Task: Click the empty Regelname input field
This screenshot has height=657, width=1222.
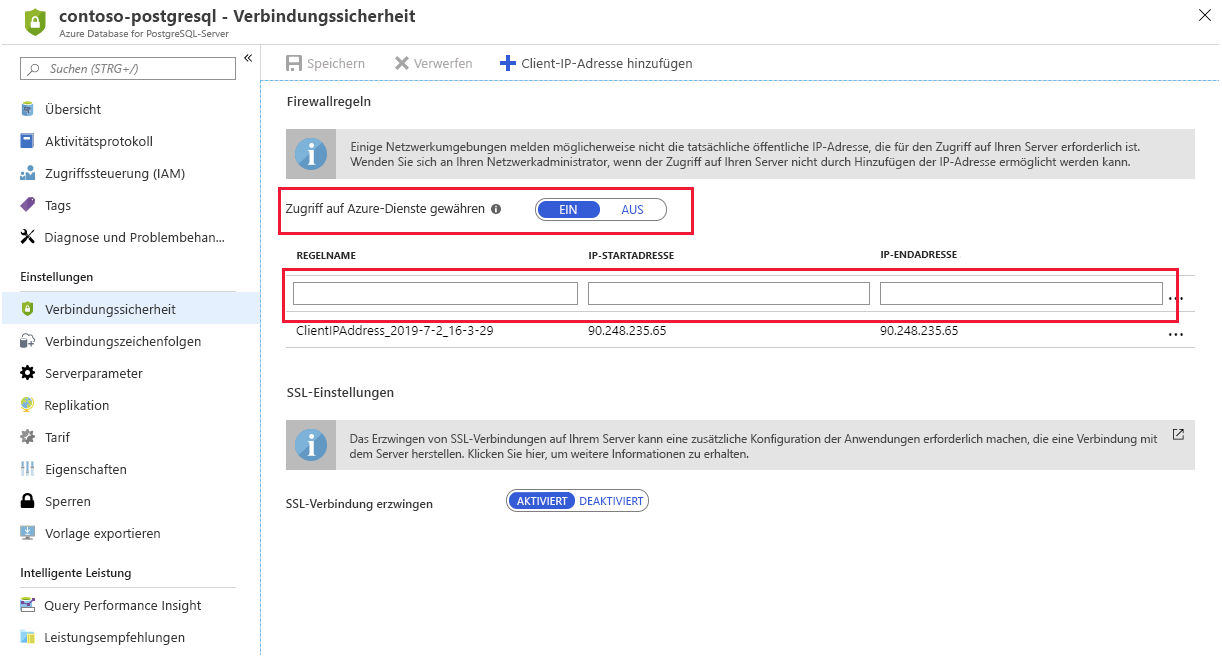Action: (434, 292)
